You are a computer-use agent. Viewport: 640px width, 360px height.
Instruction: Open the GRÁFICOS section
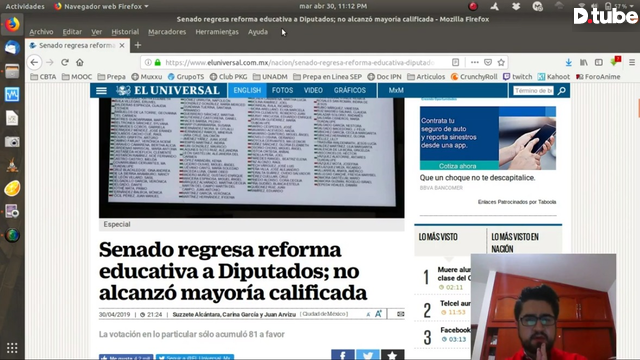pos(350,91)
